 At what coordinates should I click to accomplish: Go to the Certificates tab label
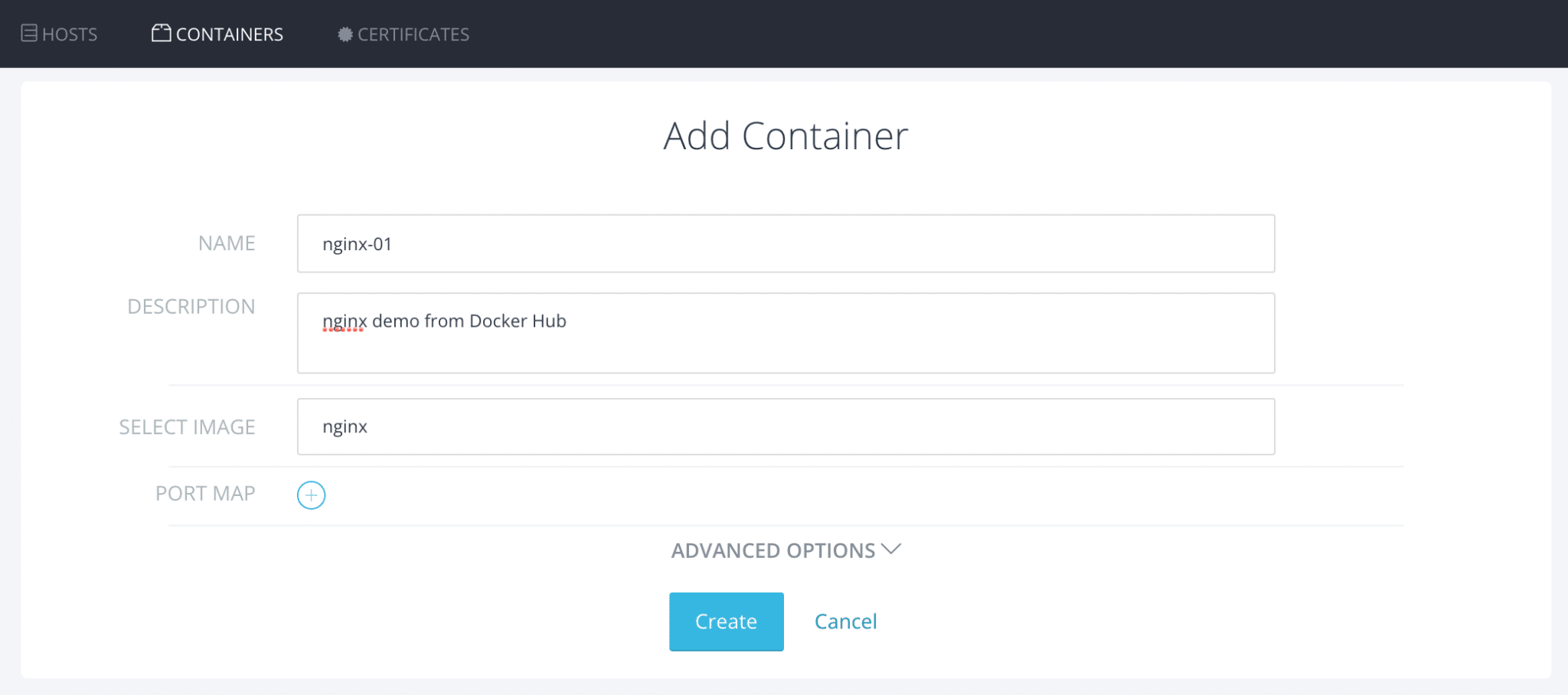coord(413,34)
